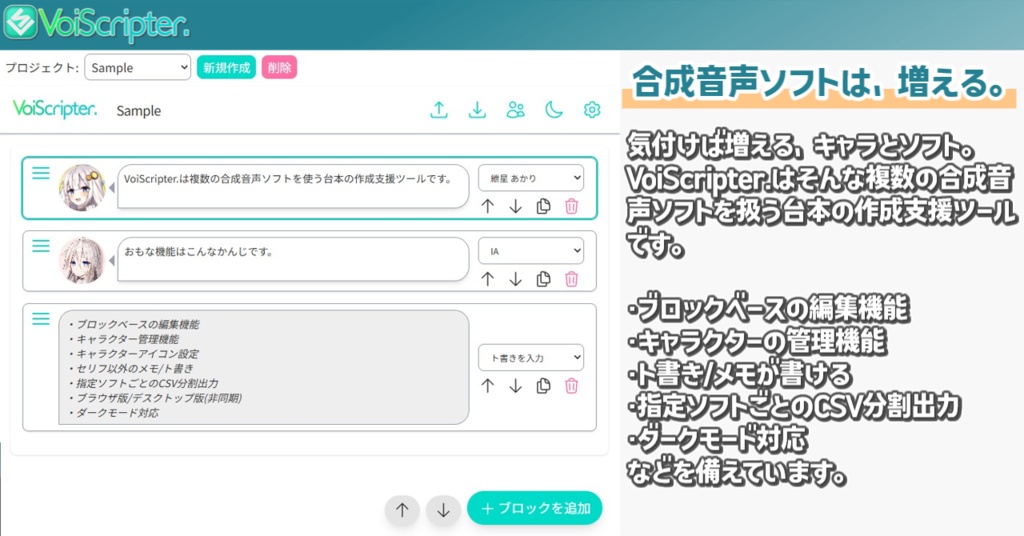Click memo line ・ブロックベースの編集機能

133,324
